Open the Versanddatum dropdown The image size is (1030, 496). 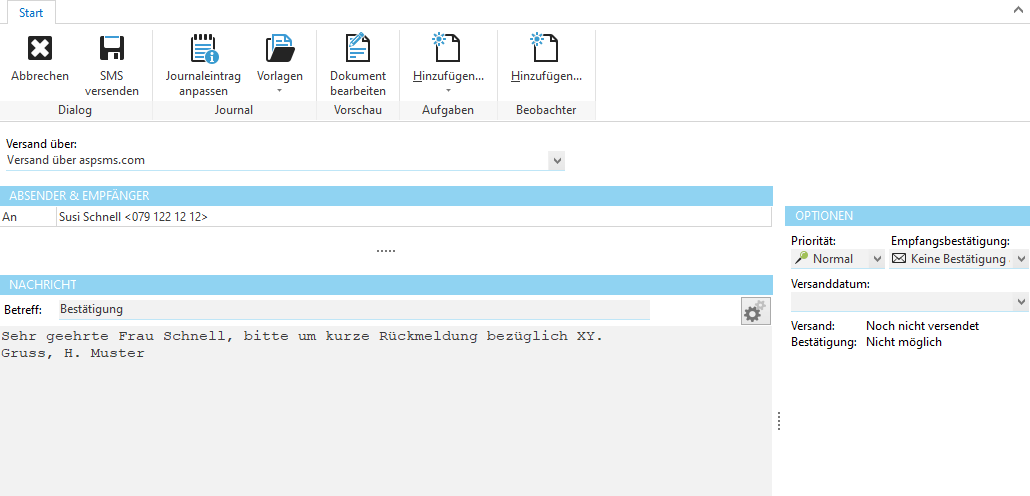click(1021, 302)
